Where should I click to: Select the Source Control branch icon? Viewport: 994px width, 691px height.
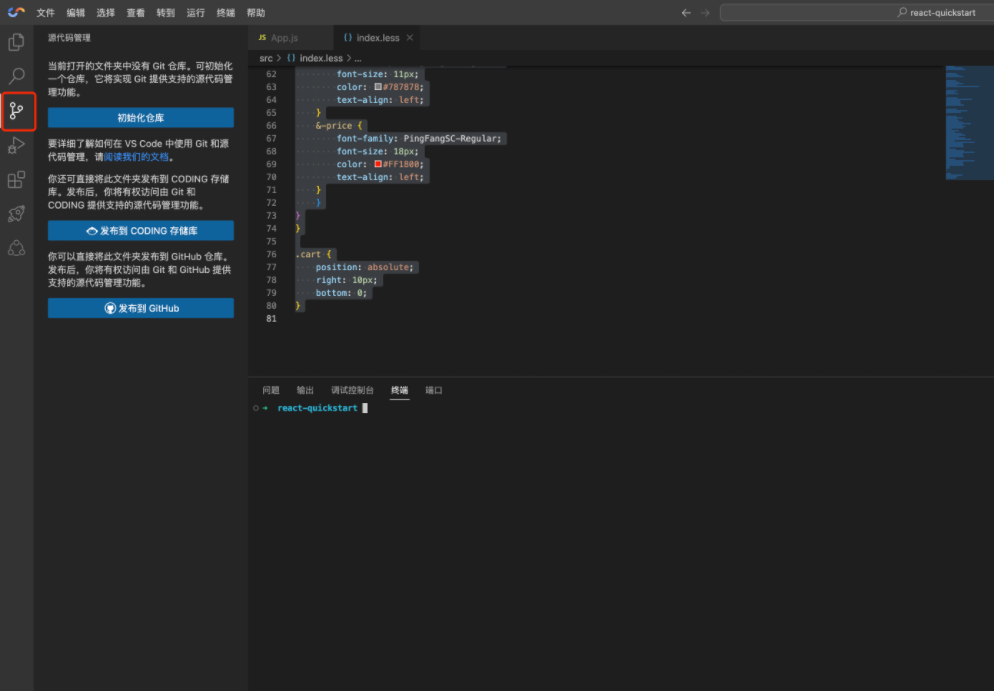17,111
